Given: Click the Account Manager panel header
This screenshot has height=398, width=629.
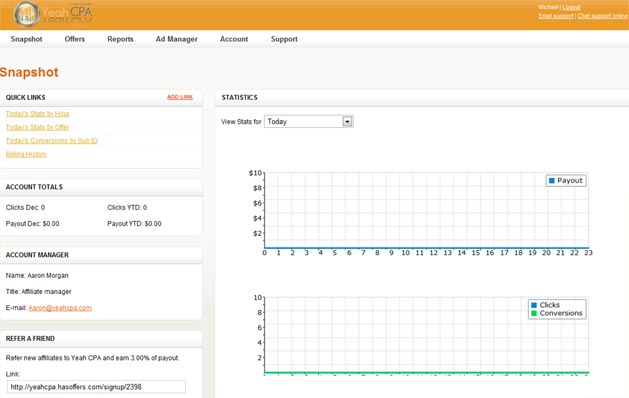Looking at the screenshot, I should (101, 255).
